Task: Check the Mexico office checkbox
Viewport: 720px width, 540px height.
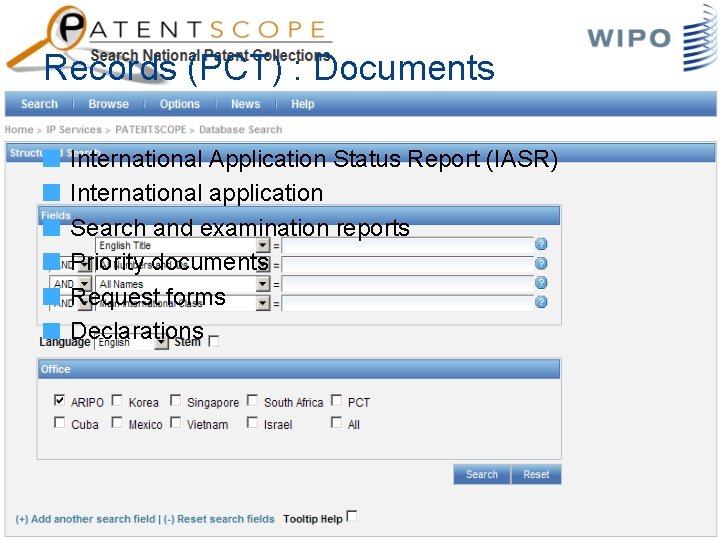Action: [x=118, y=422]
